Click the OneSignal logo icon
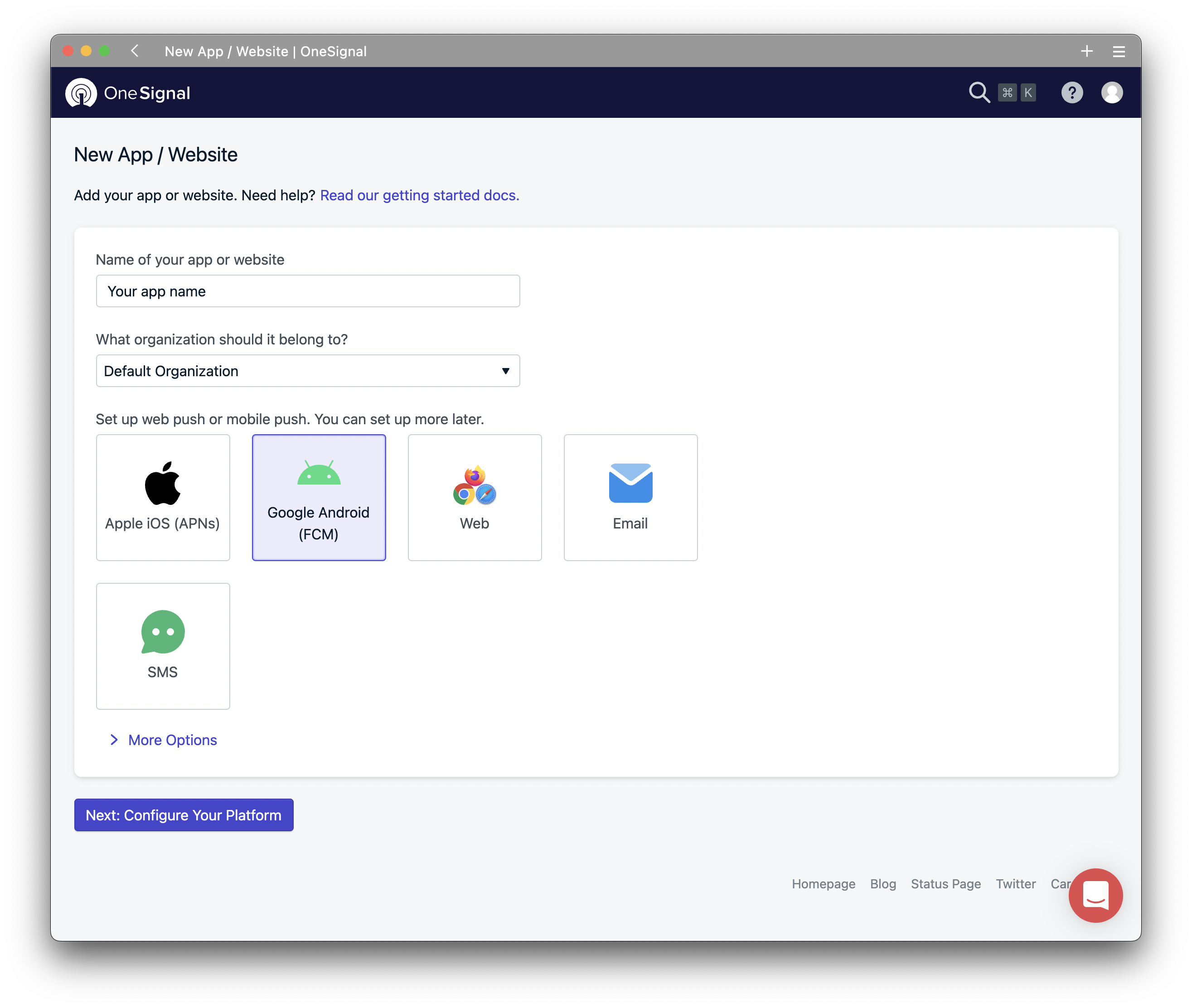This screenshot has height=1008, width=1192. tap(81, 92)
